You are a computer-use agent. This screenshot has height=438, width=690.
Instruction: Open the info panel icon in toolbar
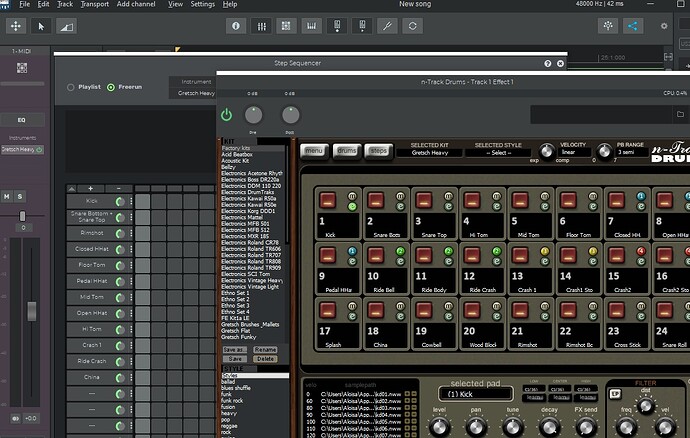pos(236,26)
